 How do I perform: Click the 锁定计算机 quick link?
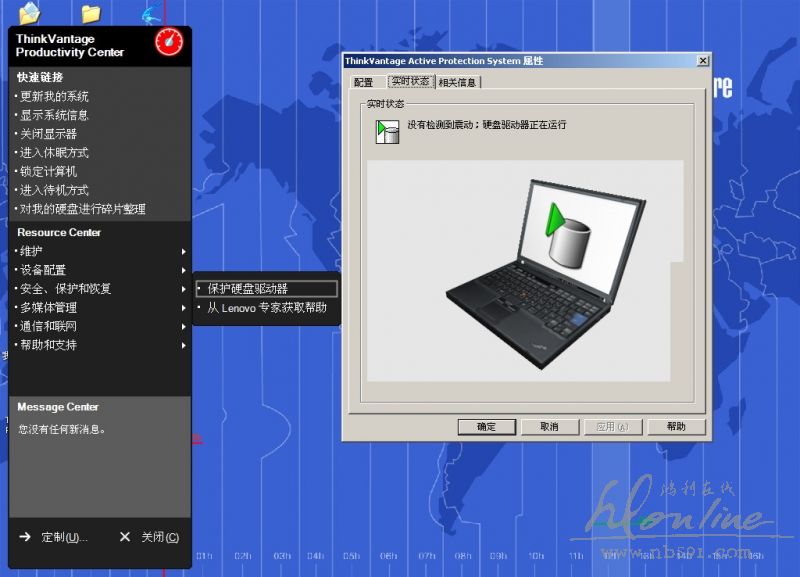pyautogui.click(x=48, y=172)
